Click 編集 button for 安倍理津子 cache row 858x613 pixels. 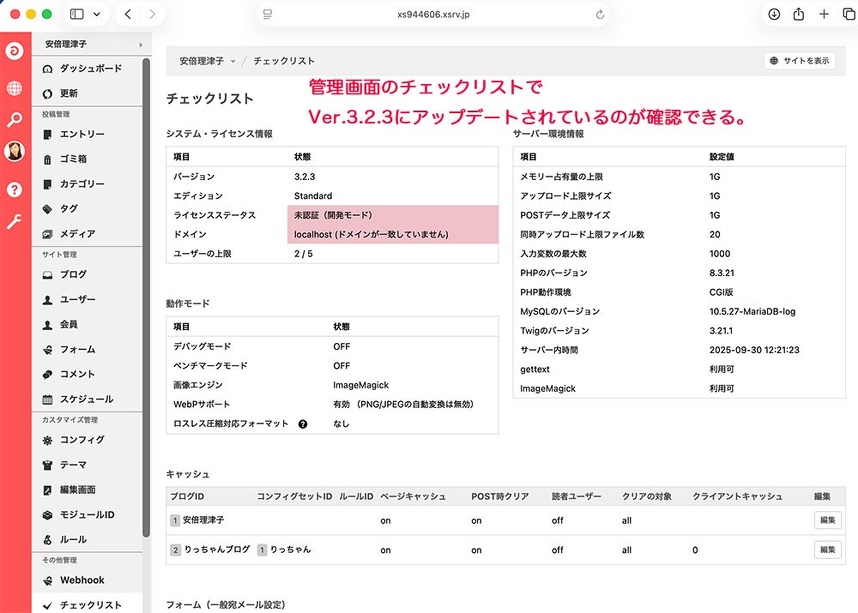click(827, 520)
